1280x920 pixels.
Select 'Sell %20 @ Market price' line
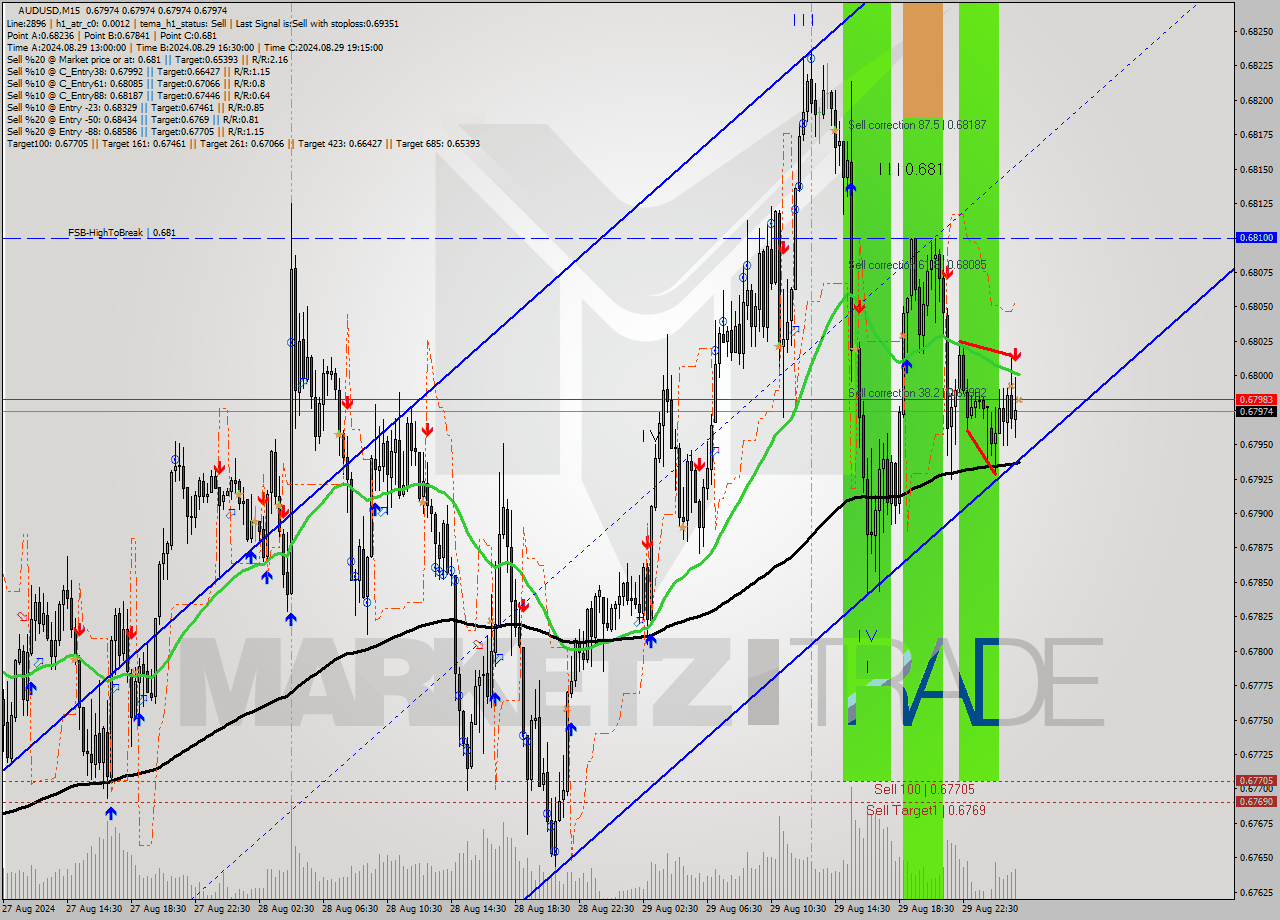coord(147,59)
